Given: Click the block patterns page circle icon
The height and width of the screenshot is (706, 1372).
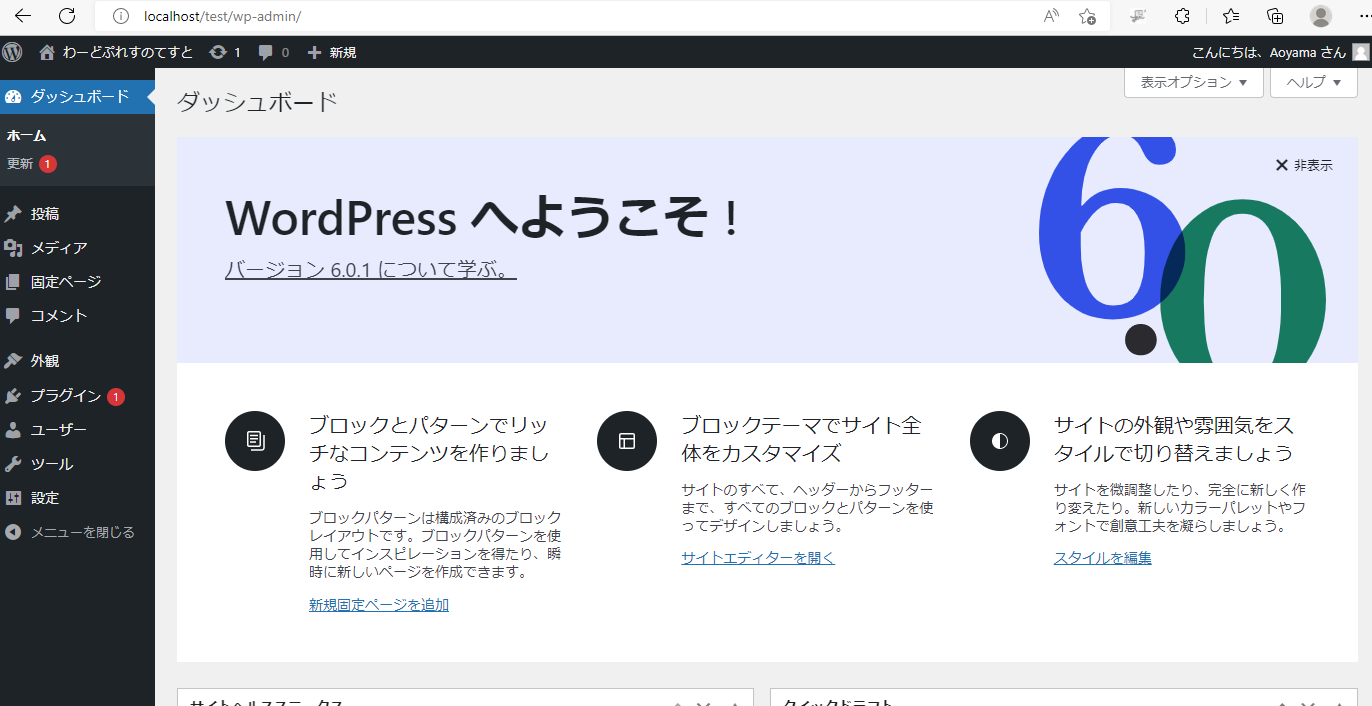Looking at the screenshot, I should (255, 441).
